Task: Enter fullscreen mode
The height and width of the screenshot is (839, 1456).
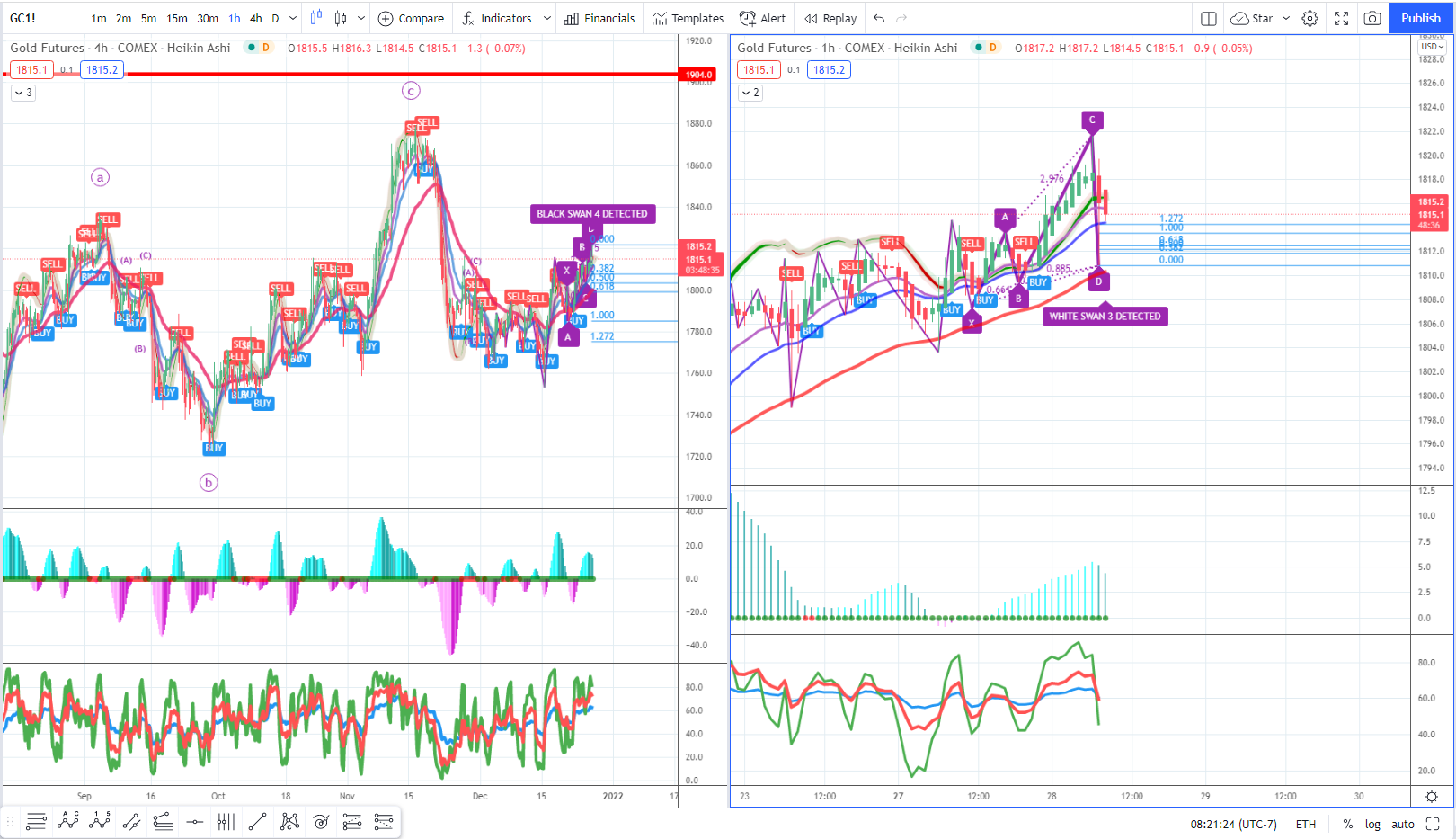Action: (x=1341, y=18)
